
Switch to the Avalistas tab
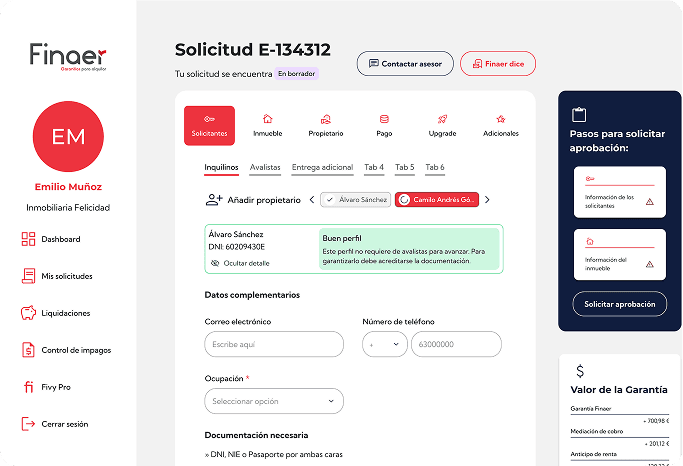pyautogui.click(x=265, y=167)
